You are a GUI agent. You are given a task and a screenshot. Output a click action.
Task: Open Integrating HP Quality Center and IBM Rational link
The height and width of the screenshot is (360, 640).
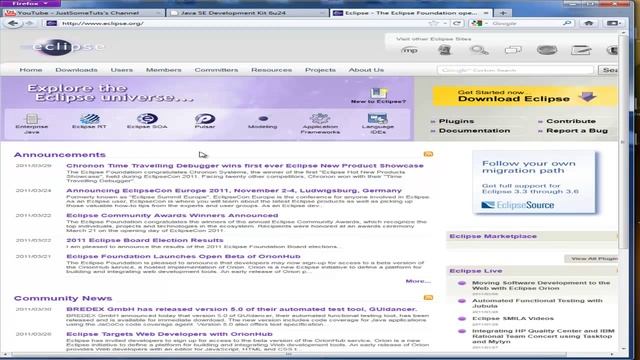pos(543,336)
